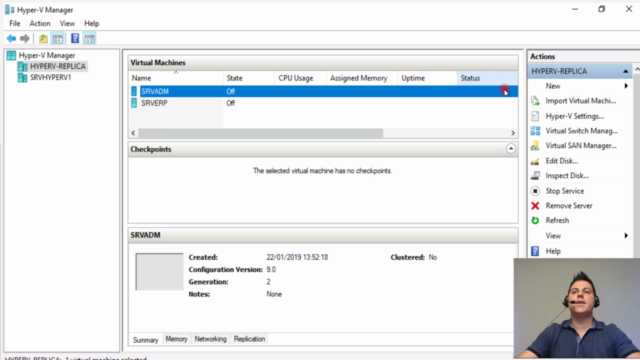This screenshot has height=360, width=640.
Task: Click the Actions pane scroll up arrow
Action: [637, 70]
